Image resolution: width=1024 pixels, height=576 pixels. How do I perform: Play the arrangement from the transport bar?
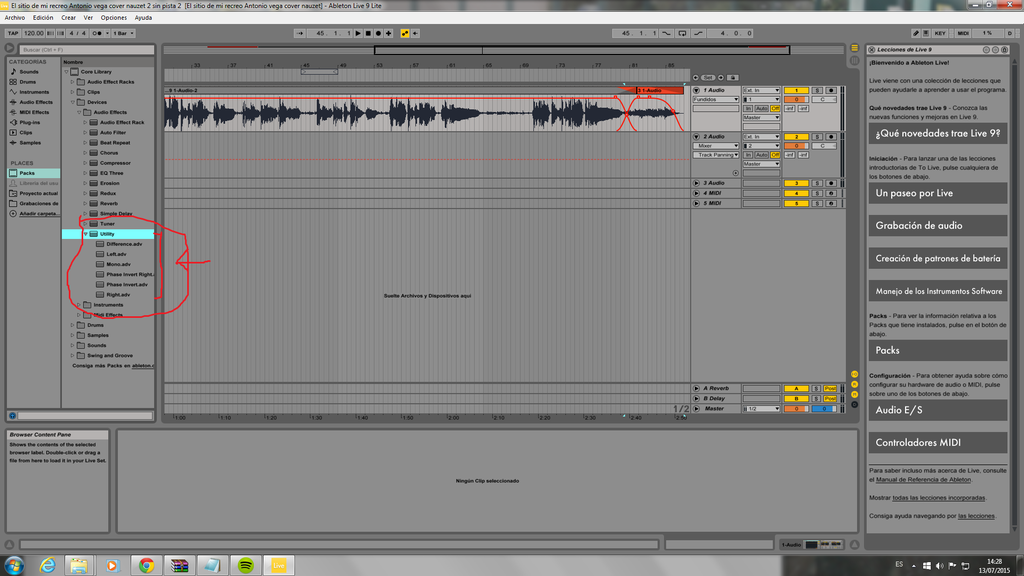pyautogui.click(x=358, y=33)
